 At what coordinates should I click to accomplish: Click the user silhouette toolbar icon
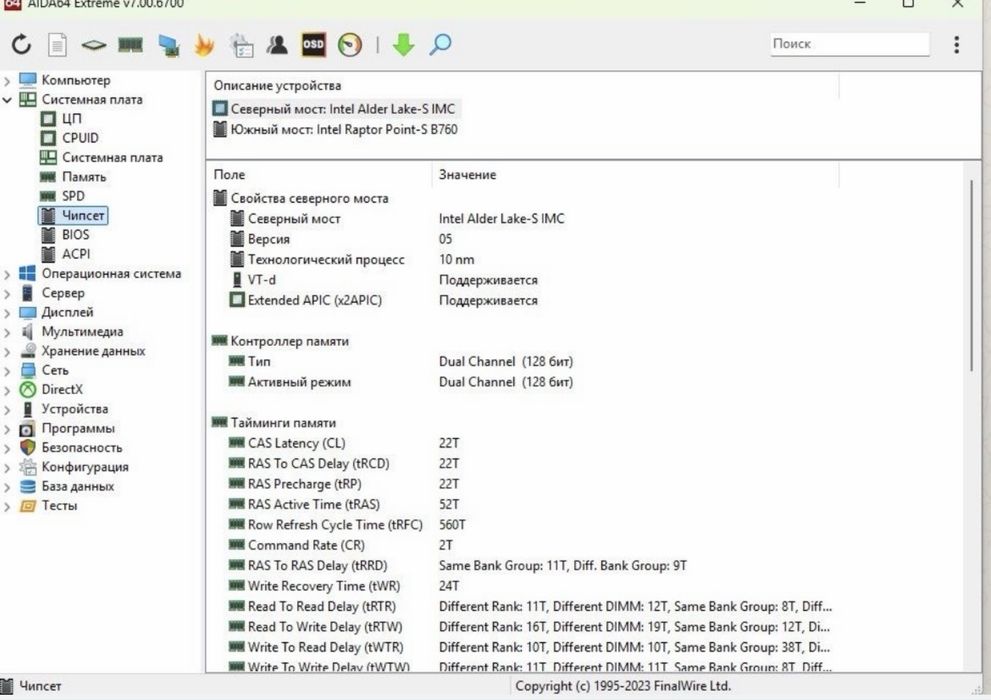tap(277, 45)
